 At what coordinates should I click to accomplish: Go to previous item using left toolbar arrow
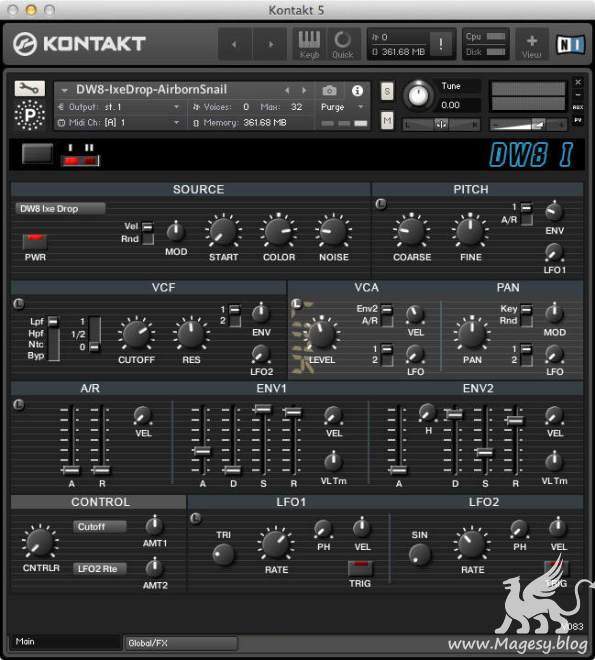tap(234, 44)
